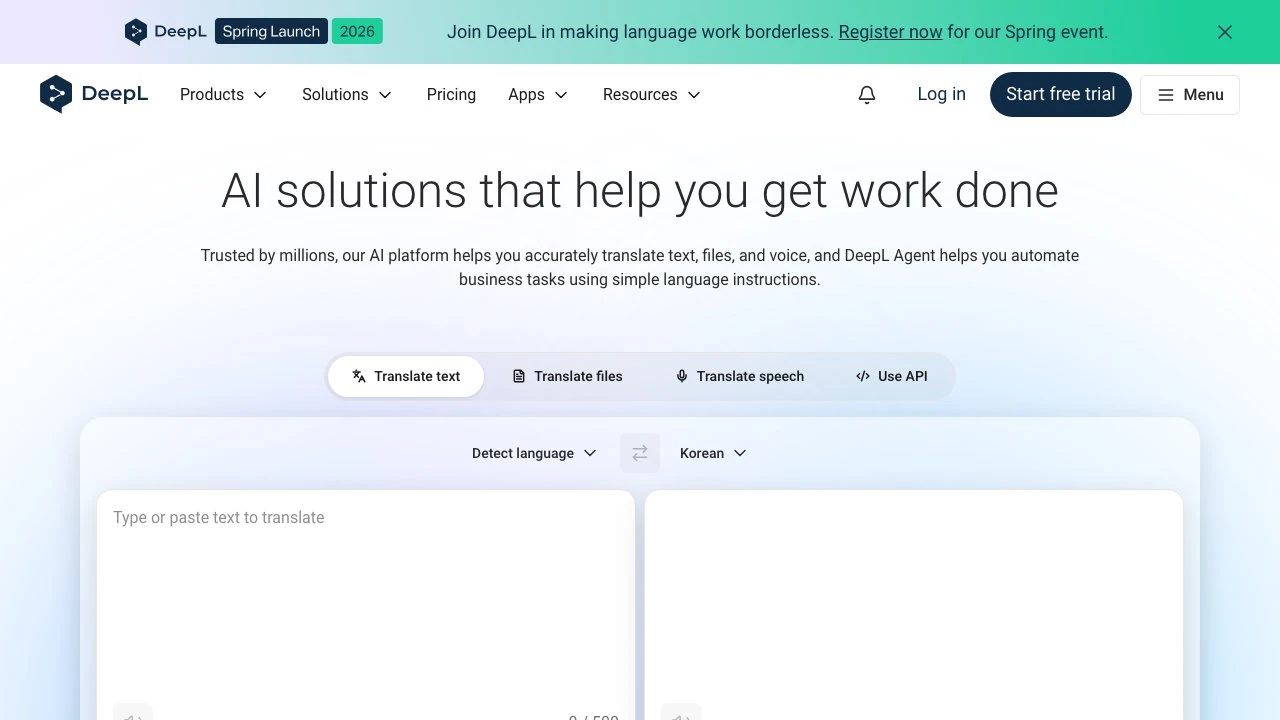Click the main headline about AI solutions

click(640, 190)
